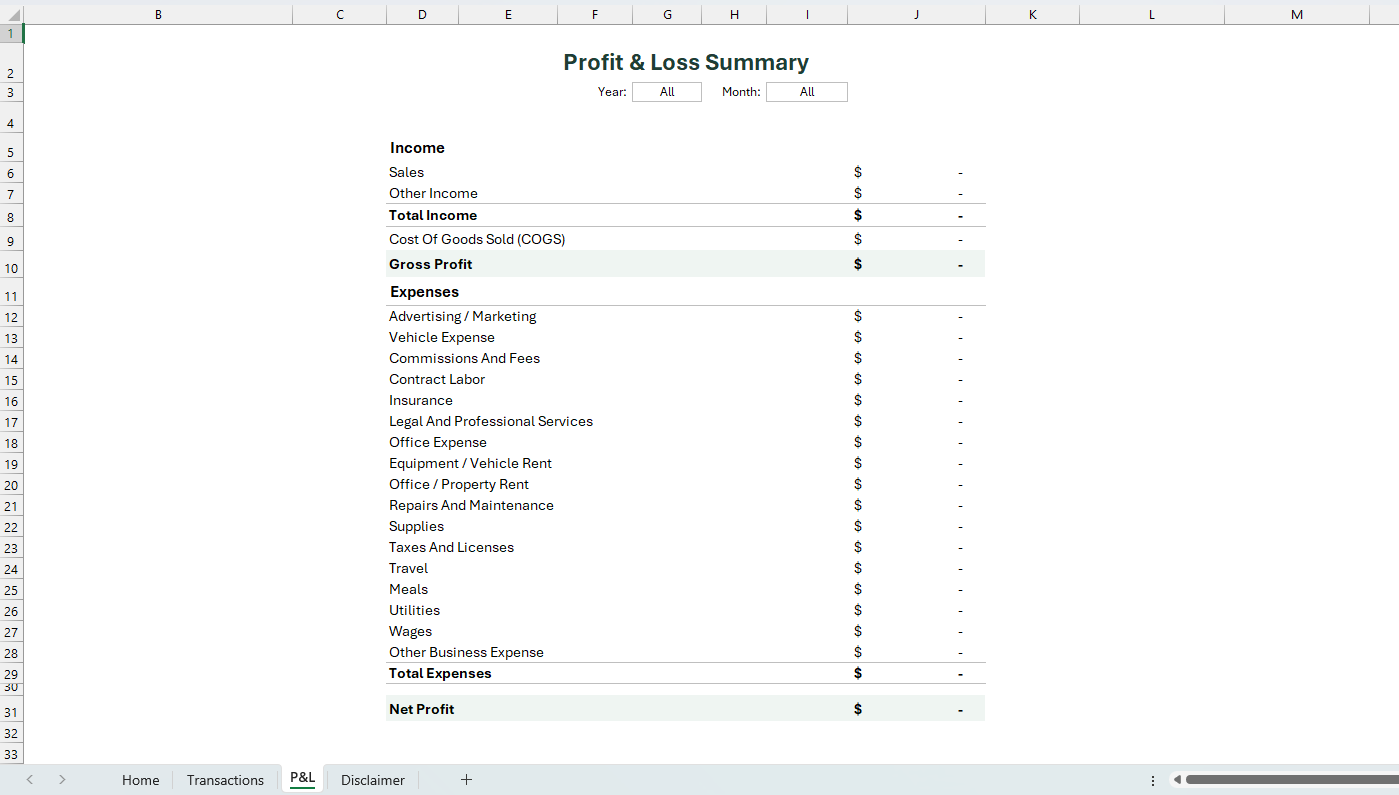Go to next sheet tab arrow
1399x795 pixels.
(x=62, y=780)
